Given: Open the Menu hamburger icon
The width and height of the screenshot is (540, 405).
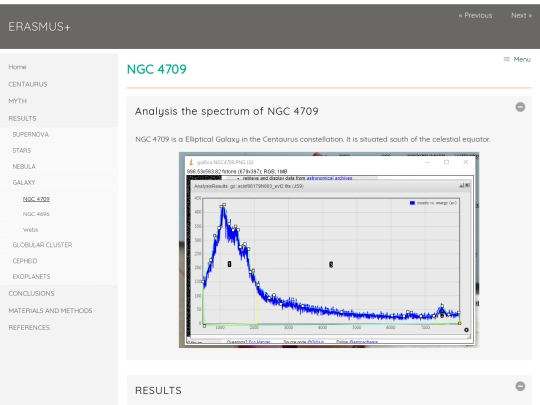Looking at the screenshot, I should 506,59.
